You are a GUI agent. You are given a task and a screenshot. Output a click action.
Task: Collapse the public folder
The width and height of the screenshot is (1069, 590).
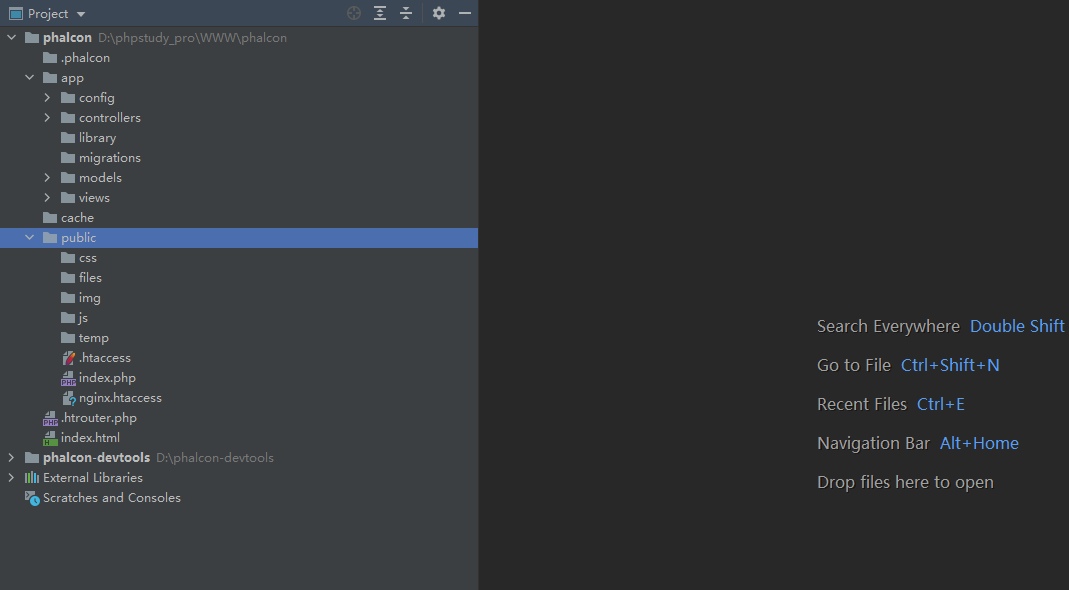30,238
